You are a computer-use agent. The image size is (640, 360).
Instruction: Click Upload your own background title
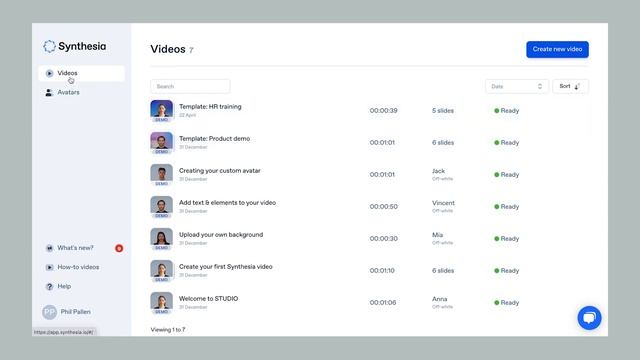tap(221, 235)
